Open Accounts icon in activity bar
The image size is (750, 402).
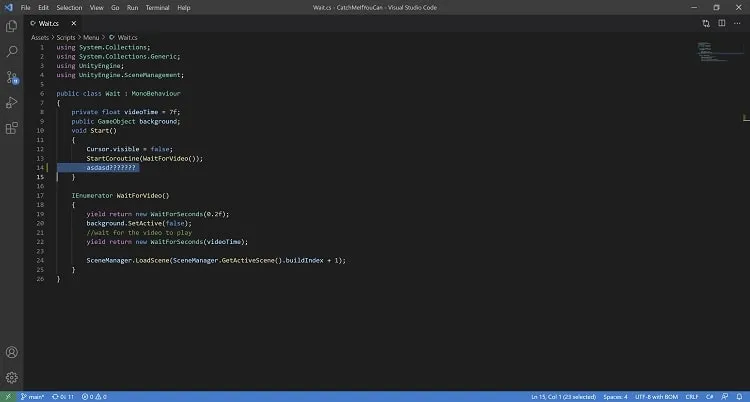(11, 352)
